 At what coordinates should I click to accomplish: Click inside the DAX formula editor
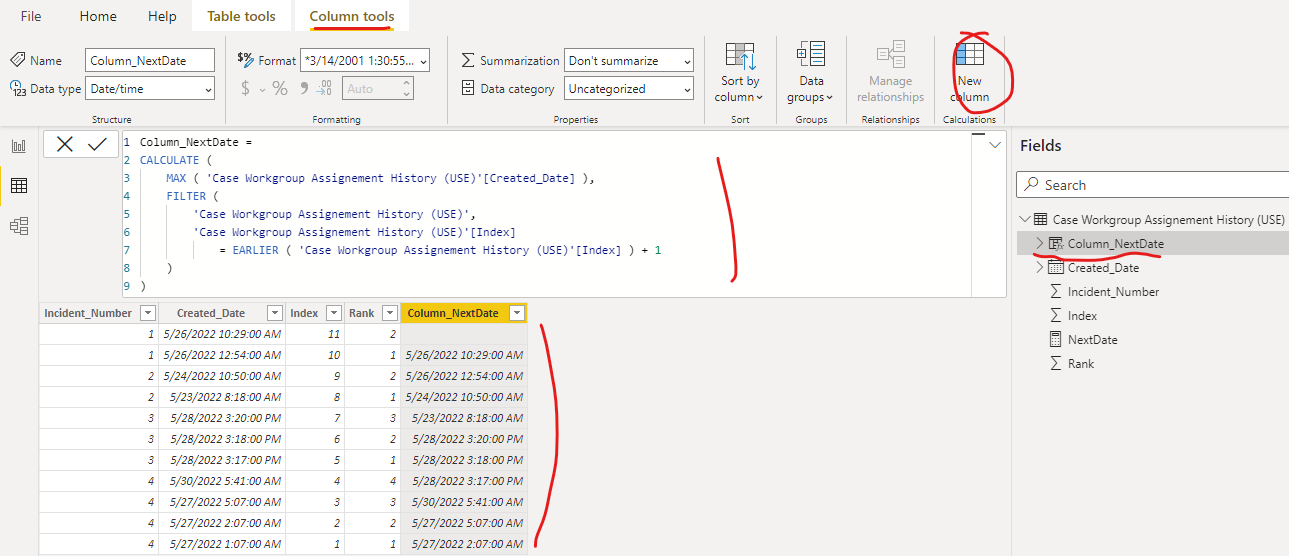coord(545,214)
